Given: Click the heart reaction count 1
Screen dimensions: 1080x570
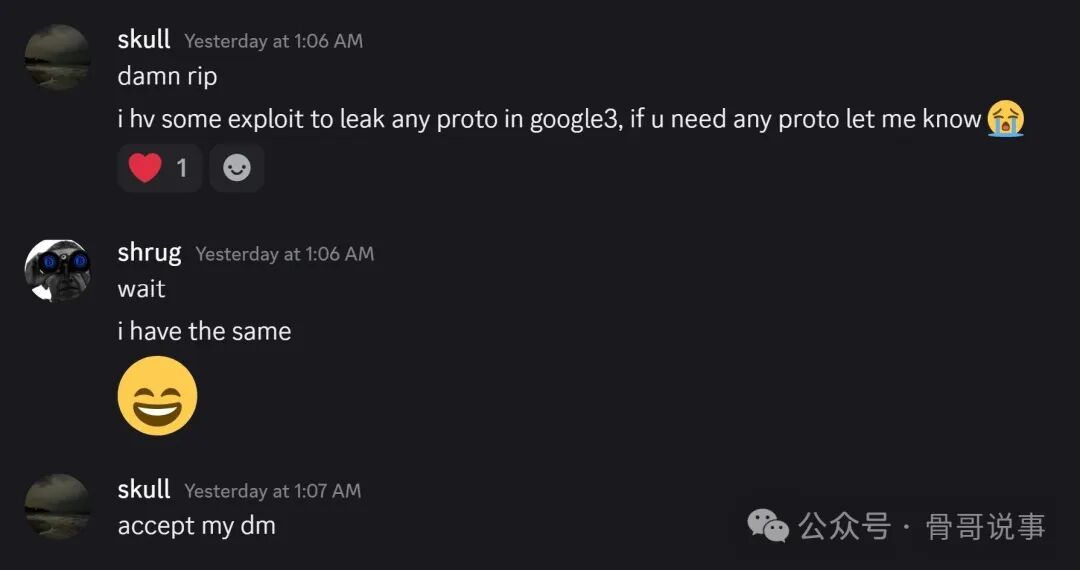Looking at the screenshot, I should click(x=182, y=167).
